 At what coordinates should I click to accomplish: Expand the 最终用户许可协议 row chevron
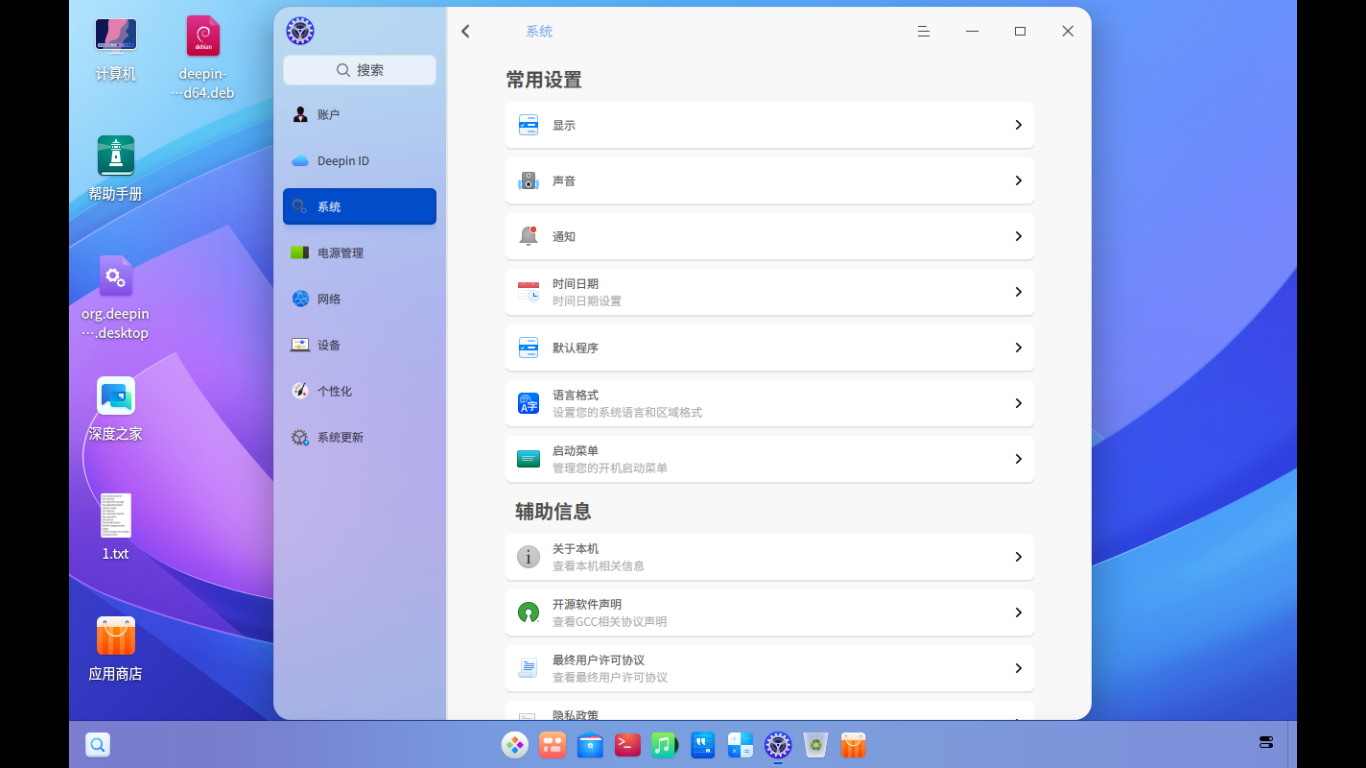pyautogui.click(x=1018, y=668)
